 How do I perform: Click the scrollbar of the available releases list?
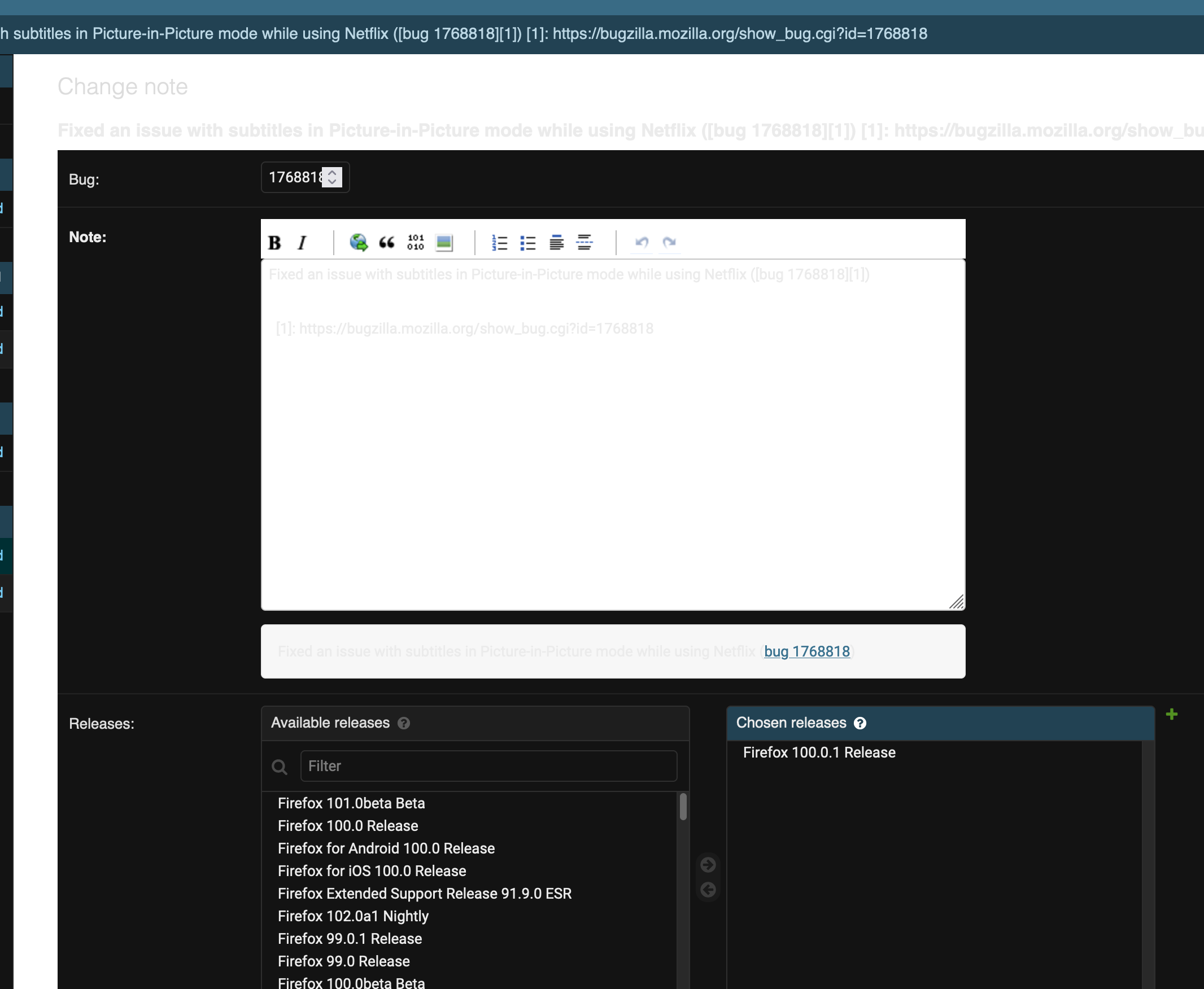tap(683, 806)
